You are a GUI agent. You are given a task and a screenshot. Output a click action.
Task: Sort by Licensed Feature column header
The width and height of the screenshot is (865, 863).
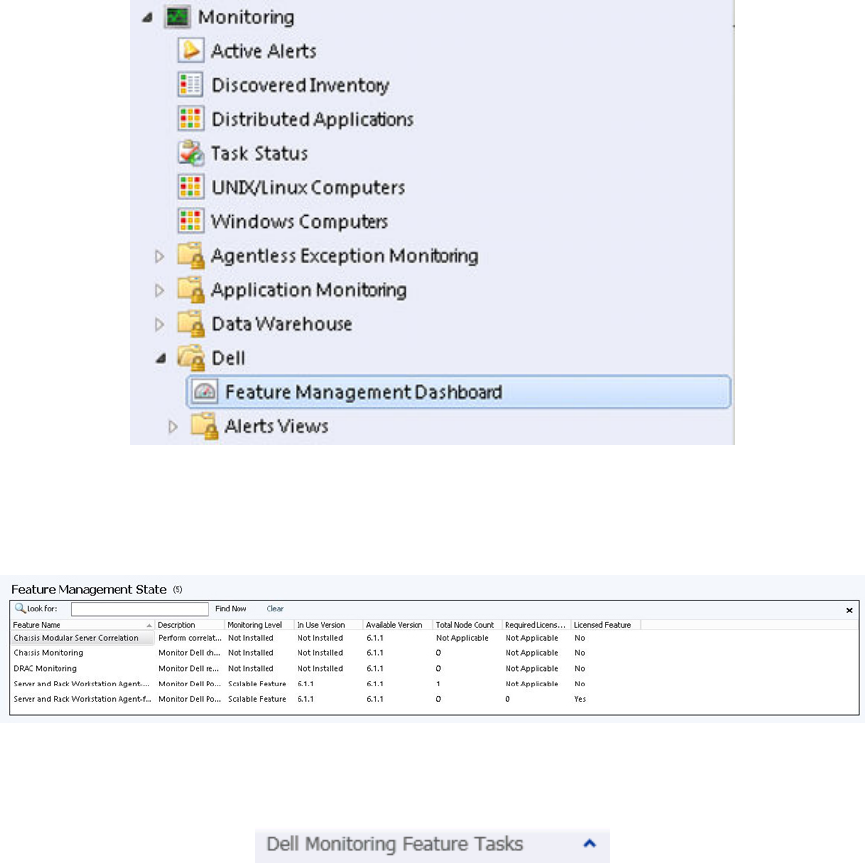[x=606, y=625]
